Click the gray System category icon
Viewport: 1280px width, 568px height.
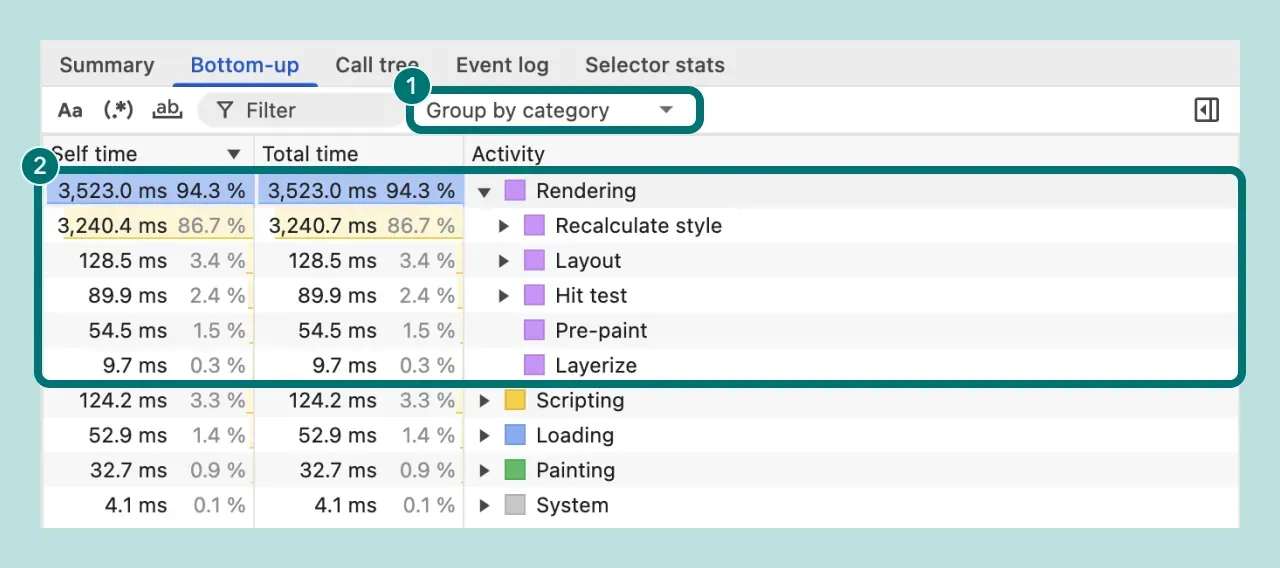(515, 506)
